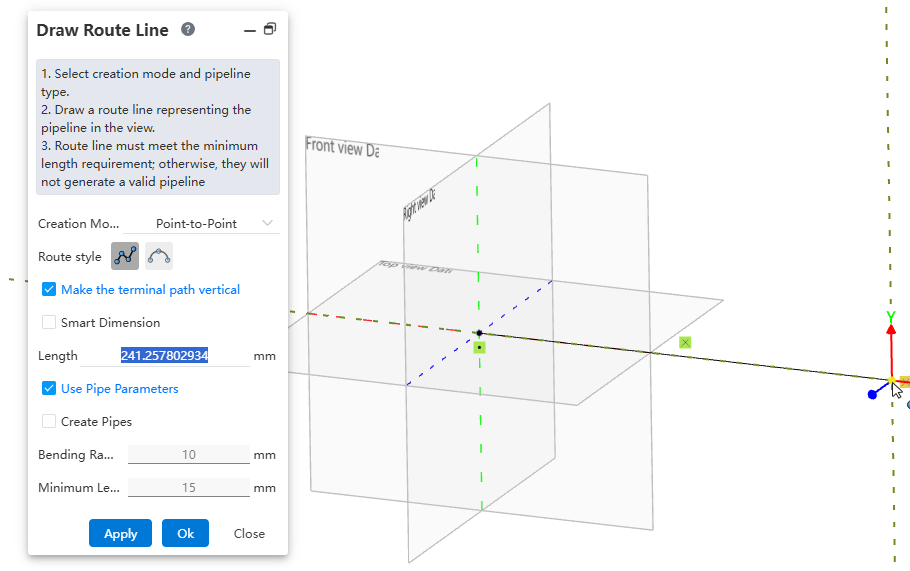Viewport: 910px width, 571px height.
Task: Click the Close text button
Action: pyautogui.click(x=249, y=533)
